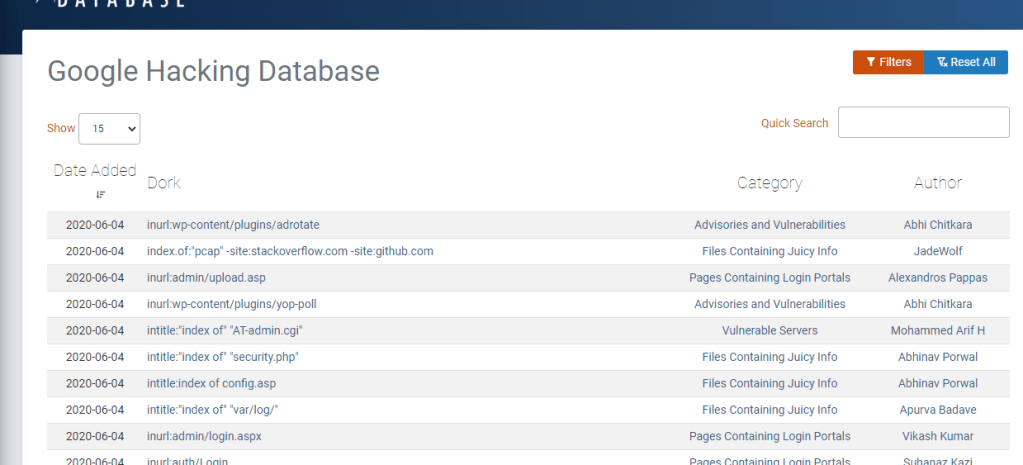
Task: Click the Vulnerable Servers category link
Action: click(769, 331)
